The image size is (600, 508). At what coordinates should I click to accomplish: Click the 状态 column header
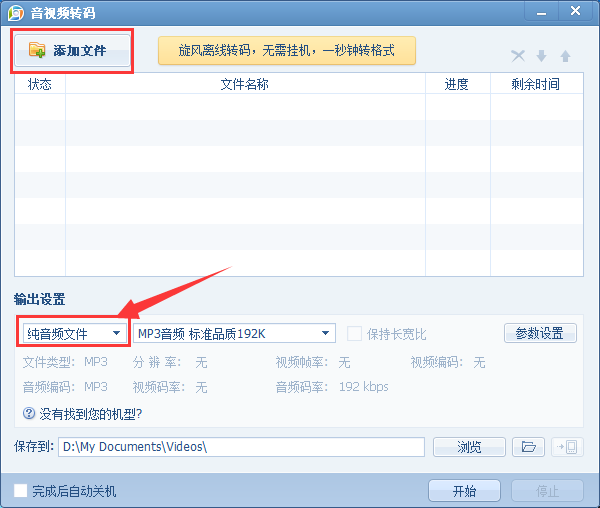click(40, 84)
